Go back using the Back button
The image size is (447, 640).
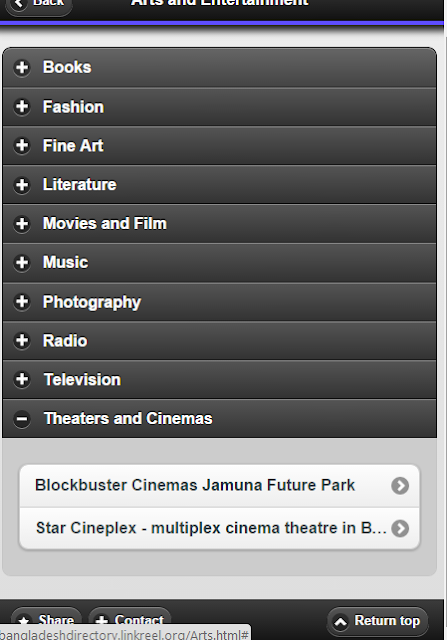coord(39,5)
